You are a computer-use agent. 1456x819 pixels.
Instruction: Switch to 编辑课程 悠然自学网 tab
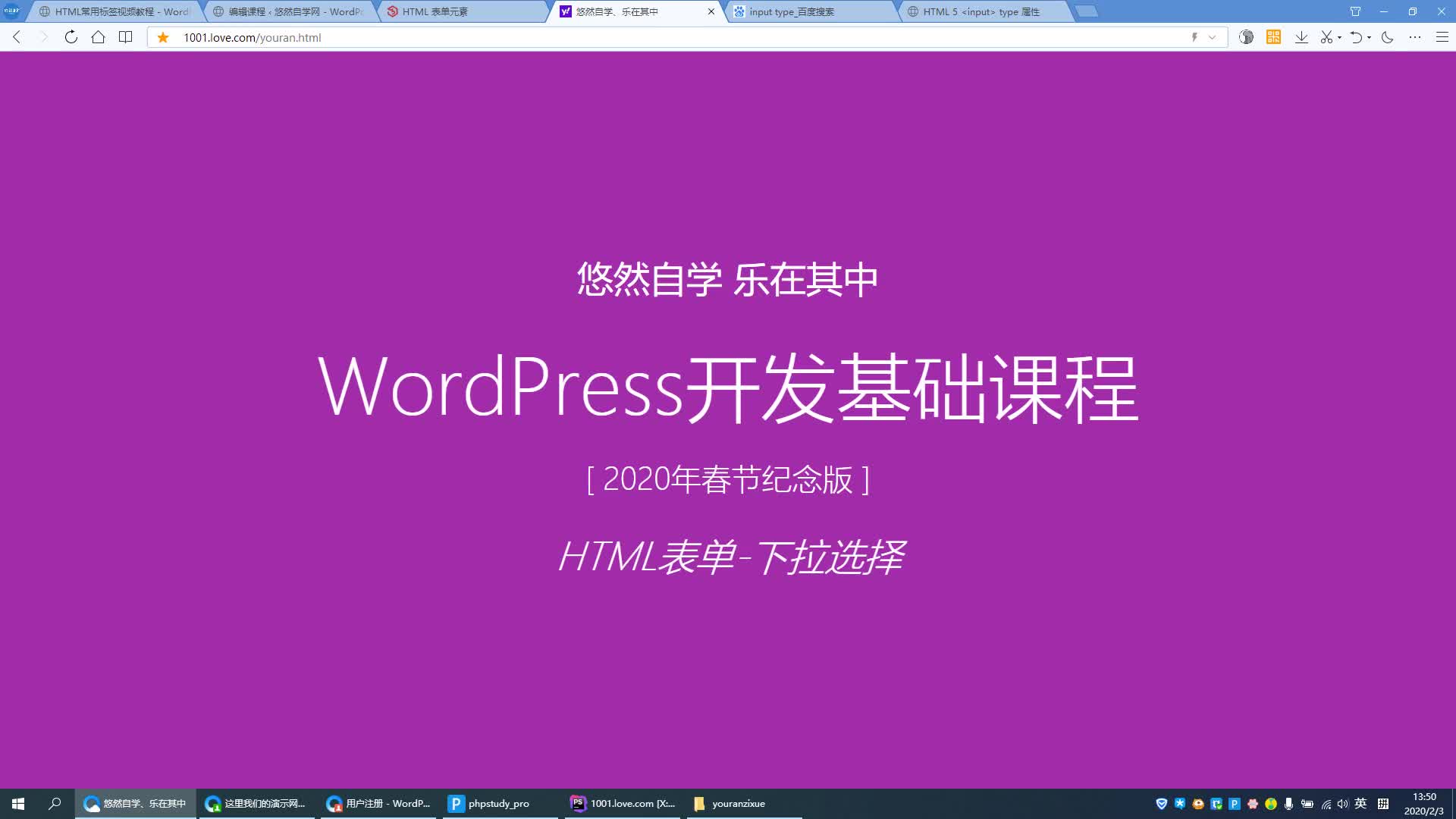pyautogui.click(x=288, y=11)
